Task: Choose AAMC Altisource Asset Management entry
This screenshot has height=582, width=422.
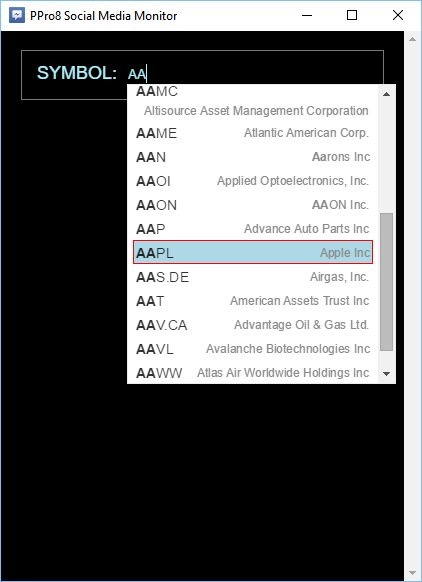Action: (253, 101)
